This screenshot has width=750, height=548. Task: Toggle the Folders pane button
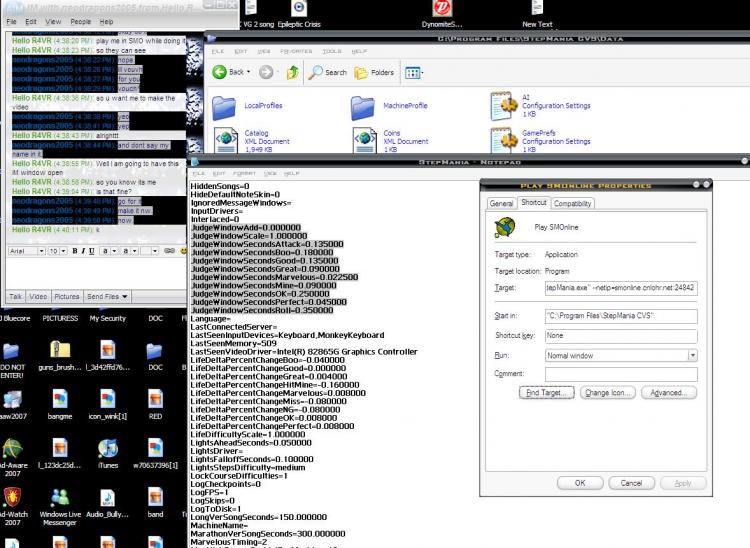375,73
